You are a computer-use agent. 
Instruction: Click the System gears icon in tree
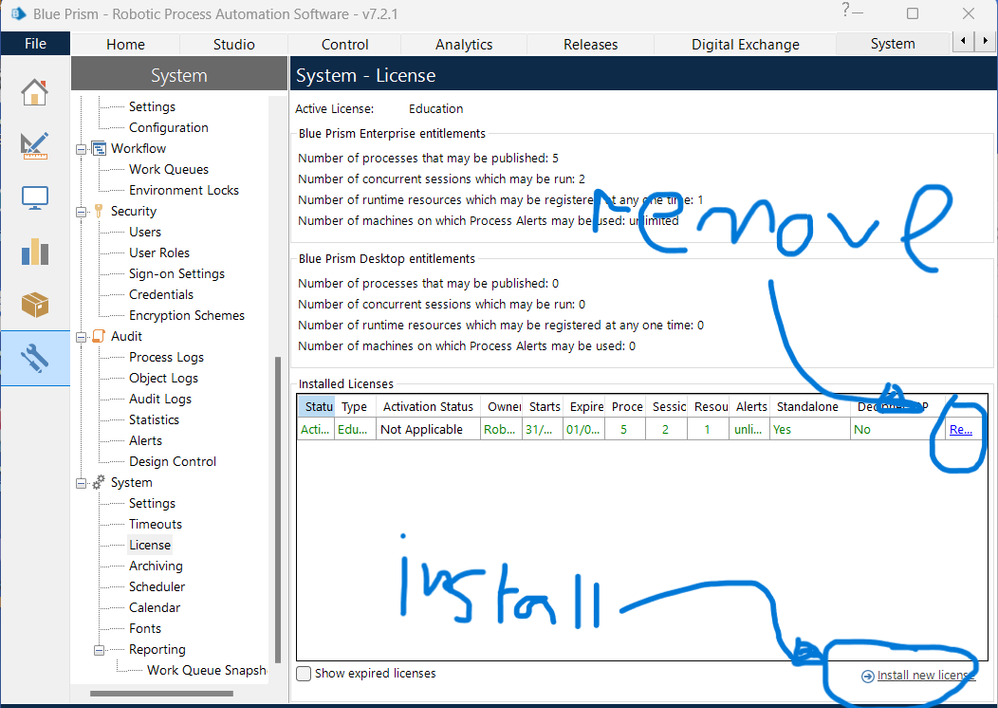pos(99,483)
